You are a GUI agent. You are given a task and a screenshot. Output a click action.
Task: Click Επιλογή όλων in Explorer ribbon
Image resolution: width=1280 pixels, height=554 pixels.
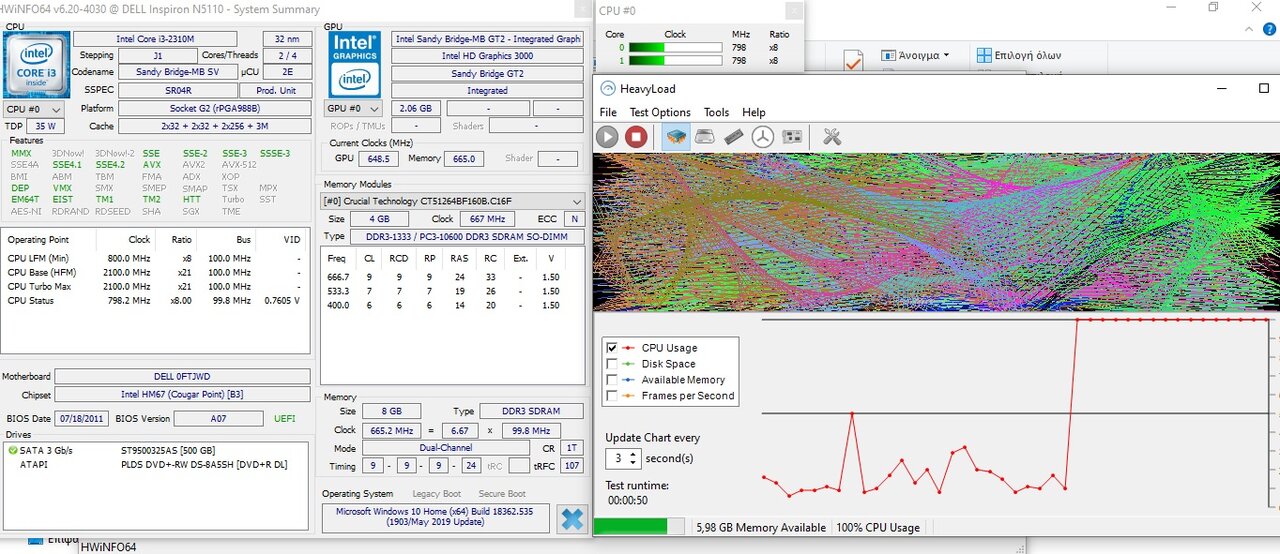[1019, 55]
